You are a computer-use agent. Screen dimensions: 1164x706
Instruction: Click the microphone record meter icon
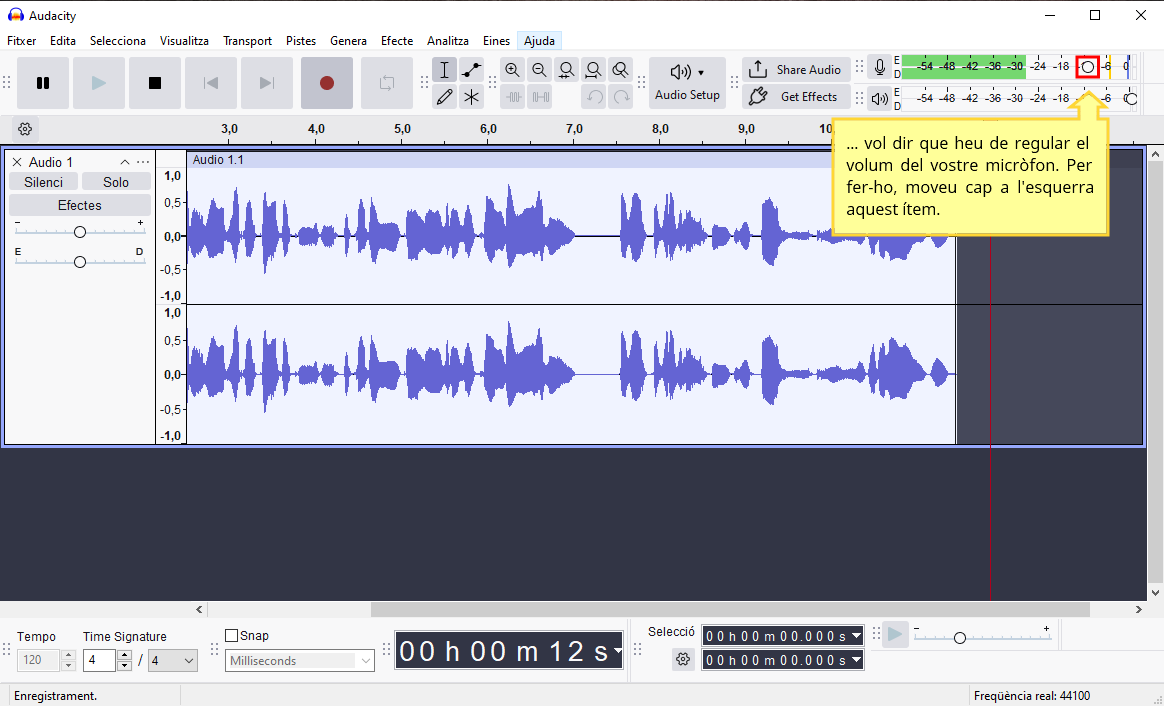[880, 67]
